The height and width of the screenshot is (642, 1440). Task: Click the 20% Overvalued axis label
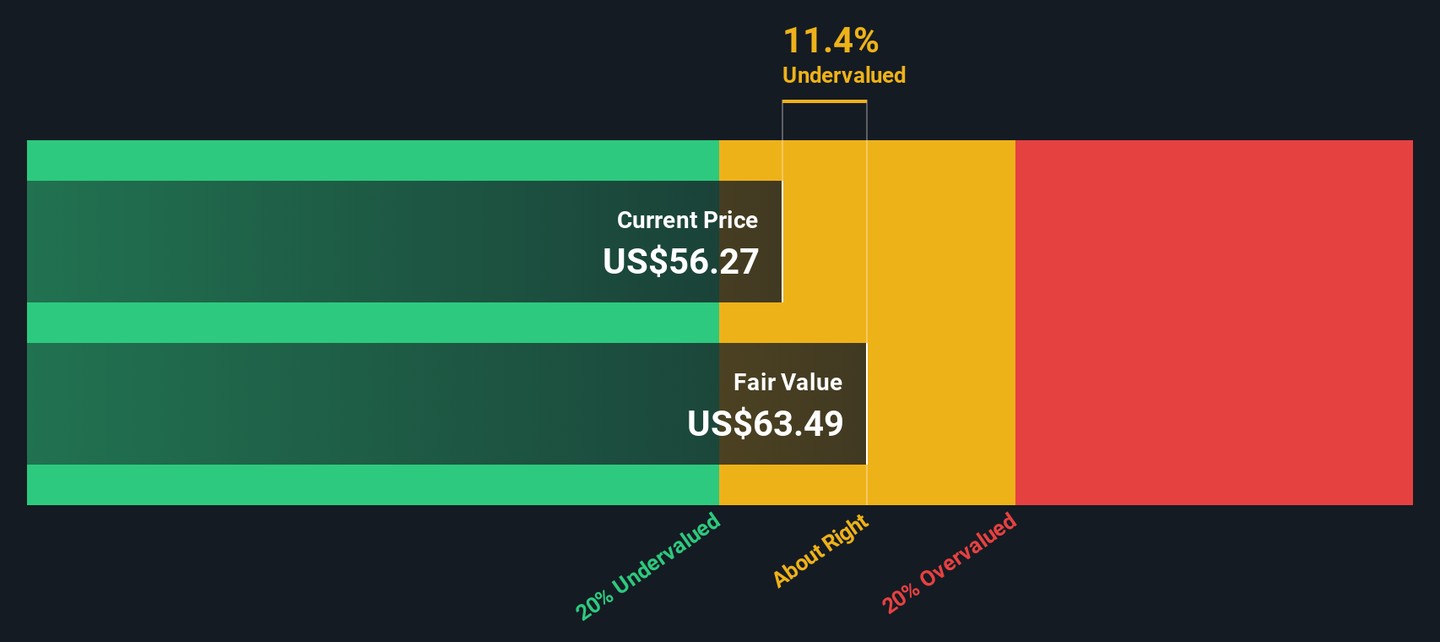click(x=949, y=563)
